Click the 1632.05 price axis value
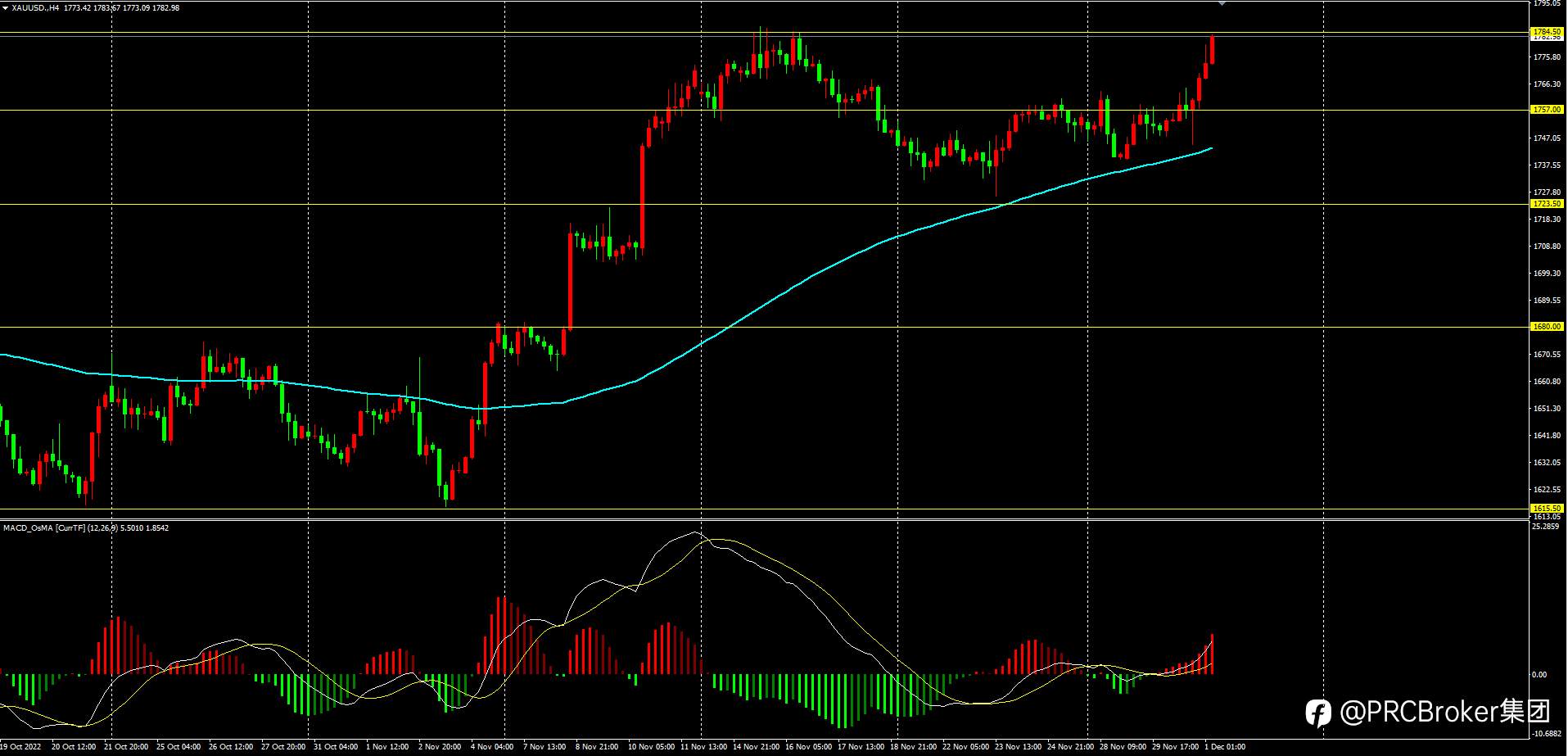 [1547, 463]
